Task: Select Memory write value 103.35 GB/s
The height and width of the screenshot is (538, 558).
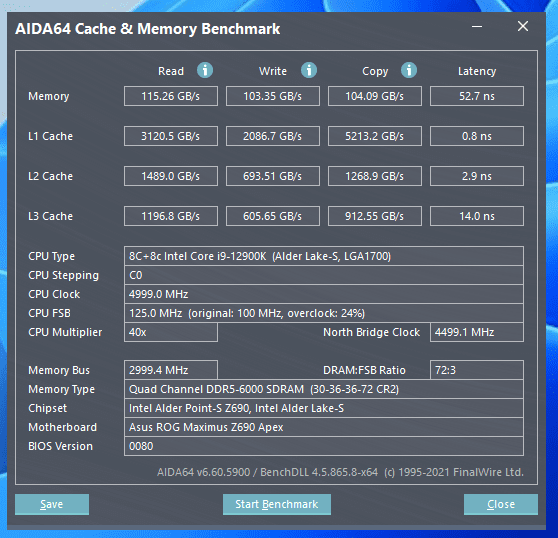Action: click(273, 96)
